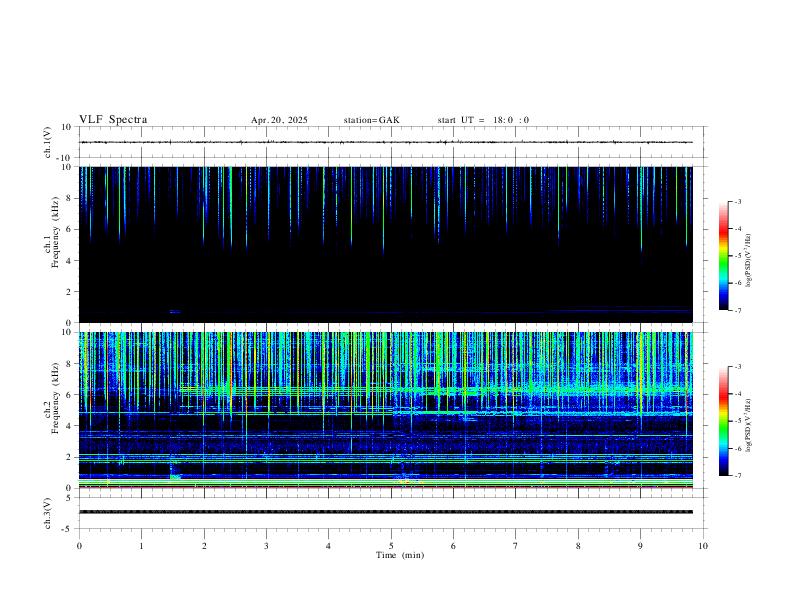Select the "Apr. 20, 2025" date text
This screenshot has width=792, height=612.
(x=279, y=120)
